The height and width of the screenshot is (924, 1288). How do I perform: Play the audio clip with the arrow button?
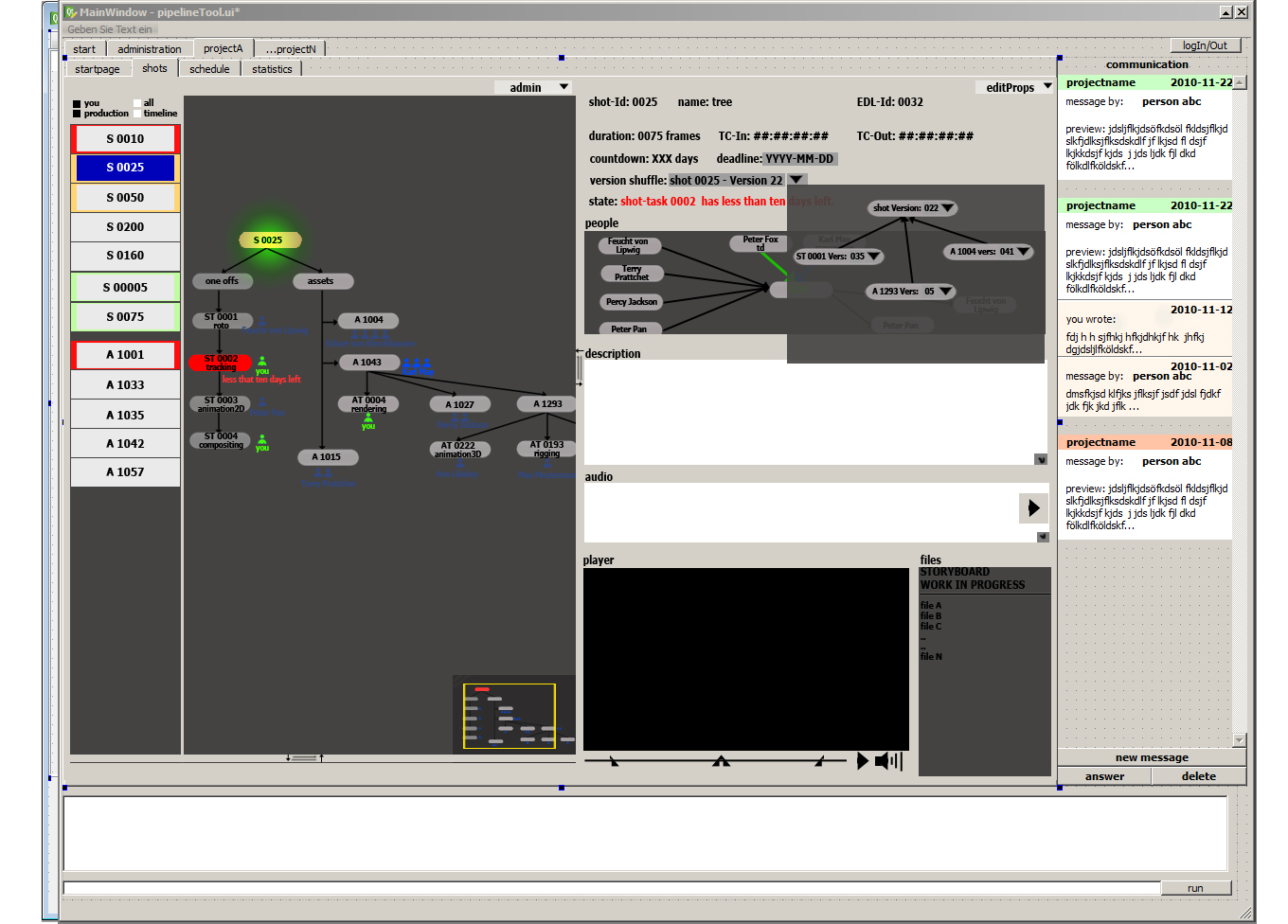[1033, 508]
